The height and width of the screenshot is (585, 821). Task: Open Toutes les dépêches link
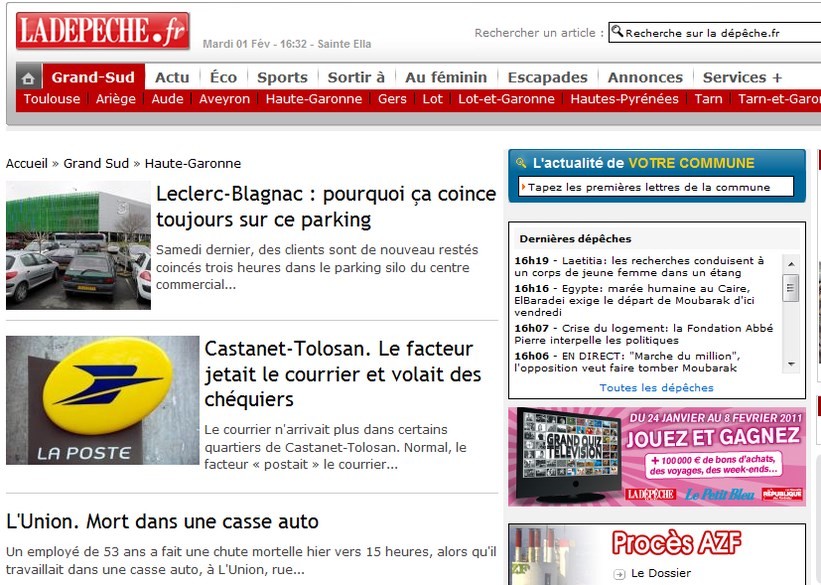click(656, 388)
